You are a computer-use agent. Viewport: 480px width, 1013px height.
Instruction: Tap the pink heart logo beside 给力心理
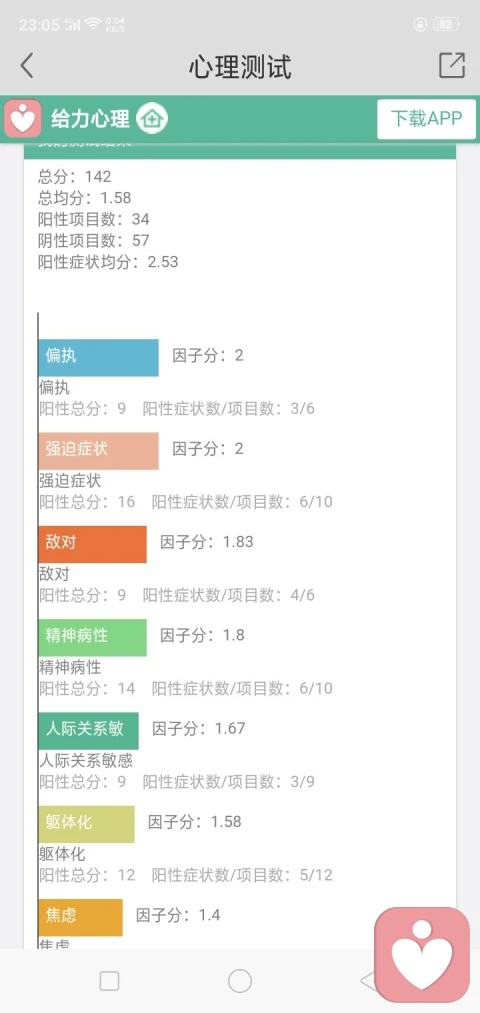(23, 119)
